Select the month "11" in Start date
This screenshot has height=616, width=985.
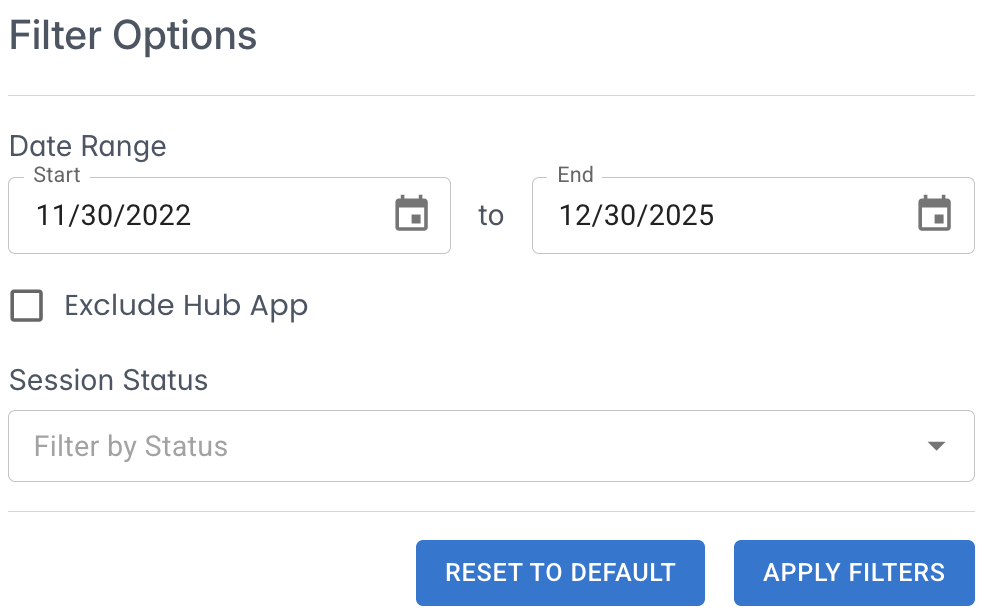pos(51,215)
